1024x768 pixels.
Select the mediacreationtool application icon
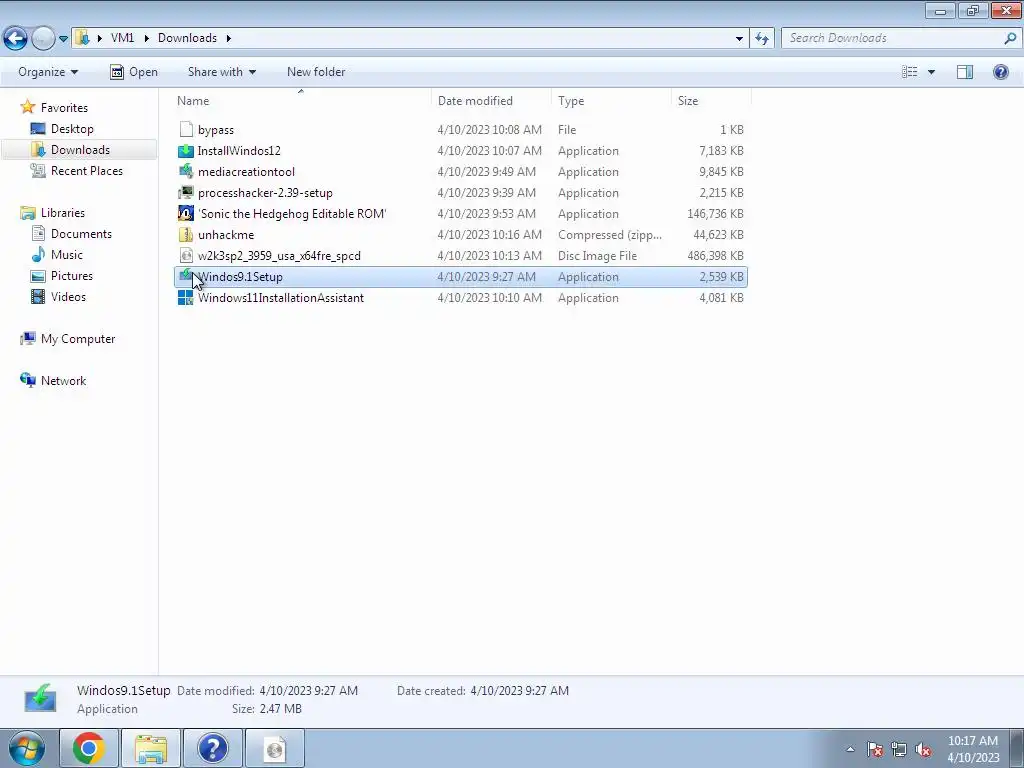click(x=186, y=172)
